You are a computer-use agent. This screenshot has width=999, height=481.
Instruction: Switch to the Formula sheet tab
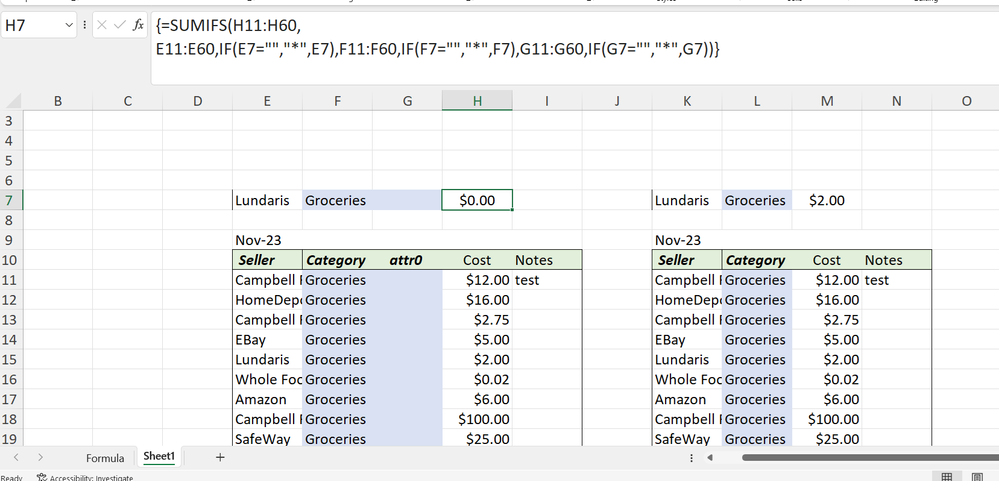click(105, 457)
